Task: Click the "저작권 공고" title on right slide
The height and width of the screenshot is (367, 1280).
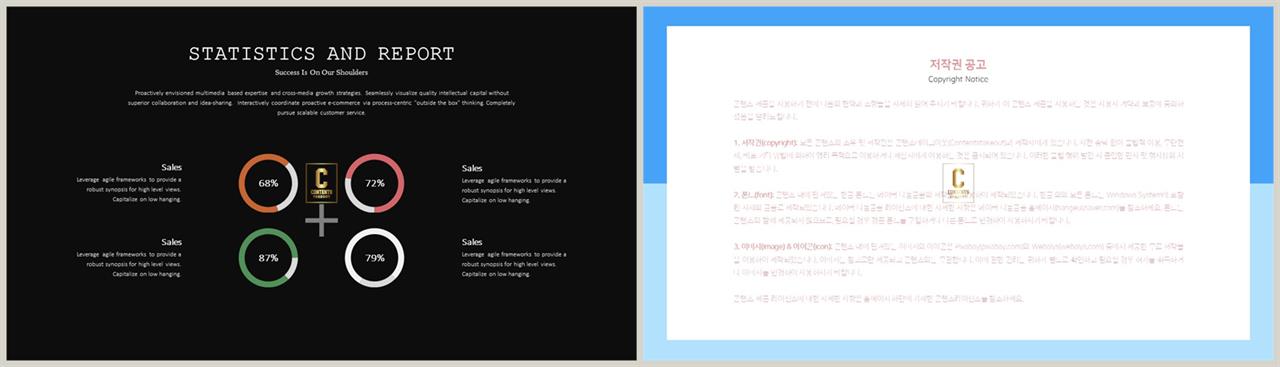Action: click(x=958, y=64)
